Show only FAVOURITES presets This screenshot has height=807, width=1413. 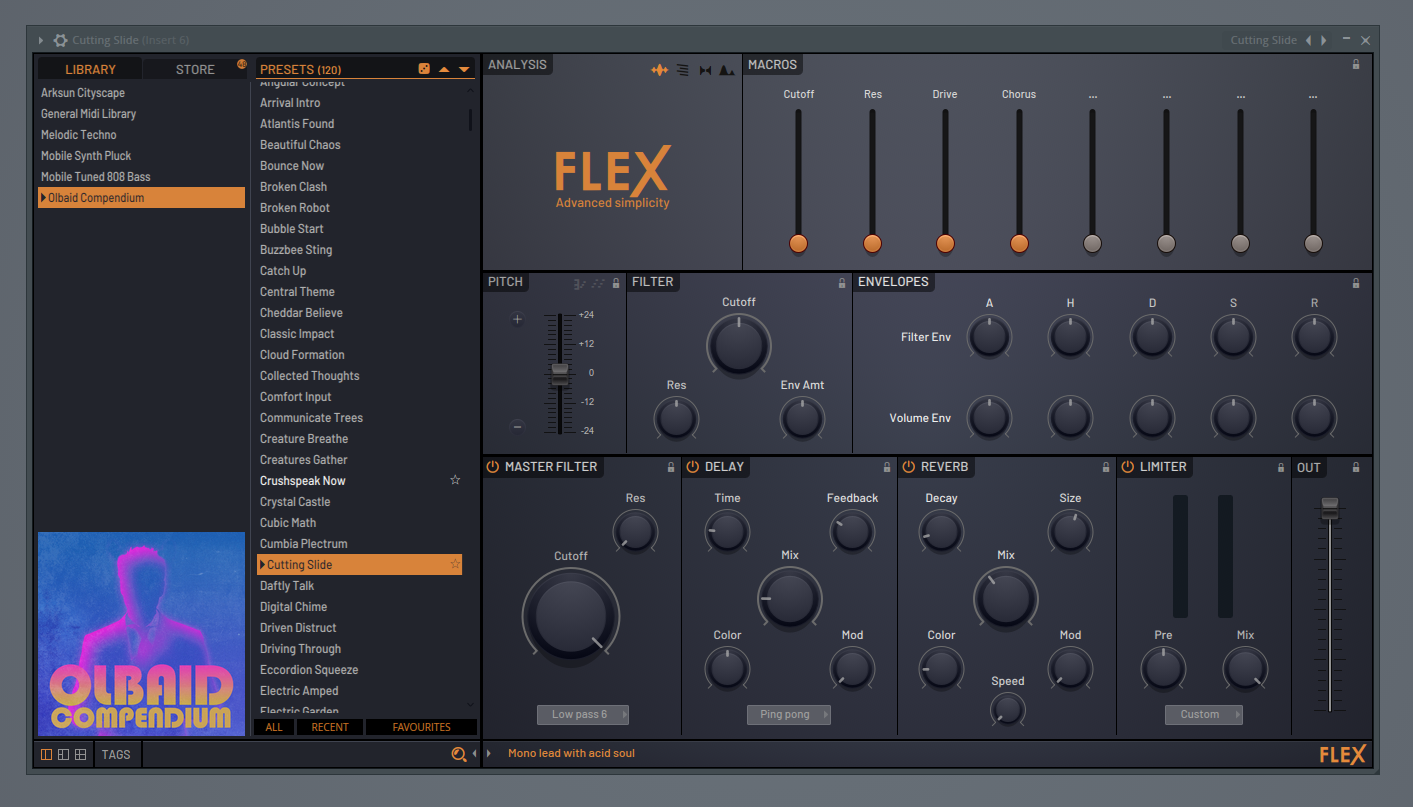click(x=421, y=727)
